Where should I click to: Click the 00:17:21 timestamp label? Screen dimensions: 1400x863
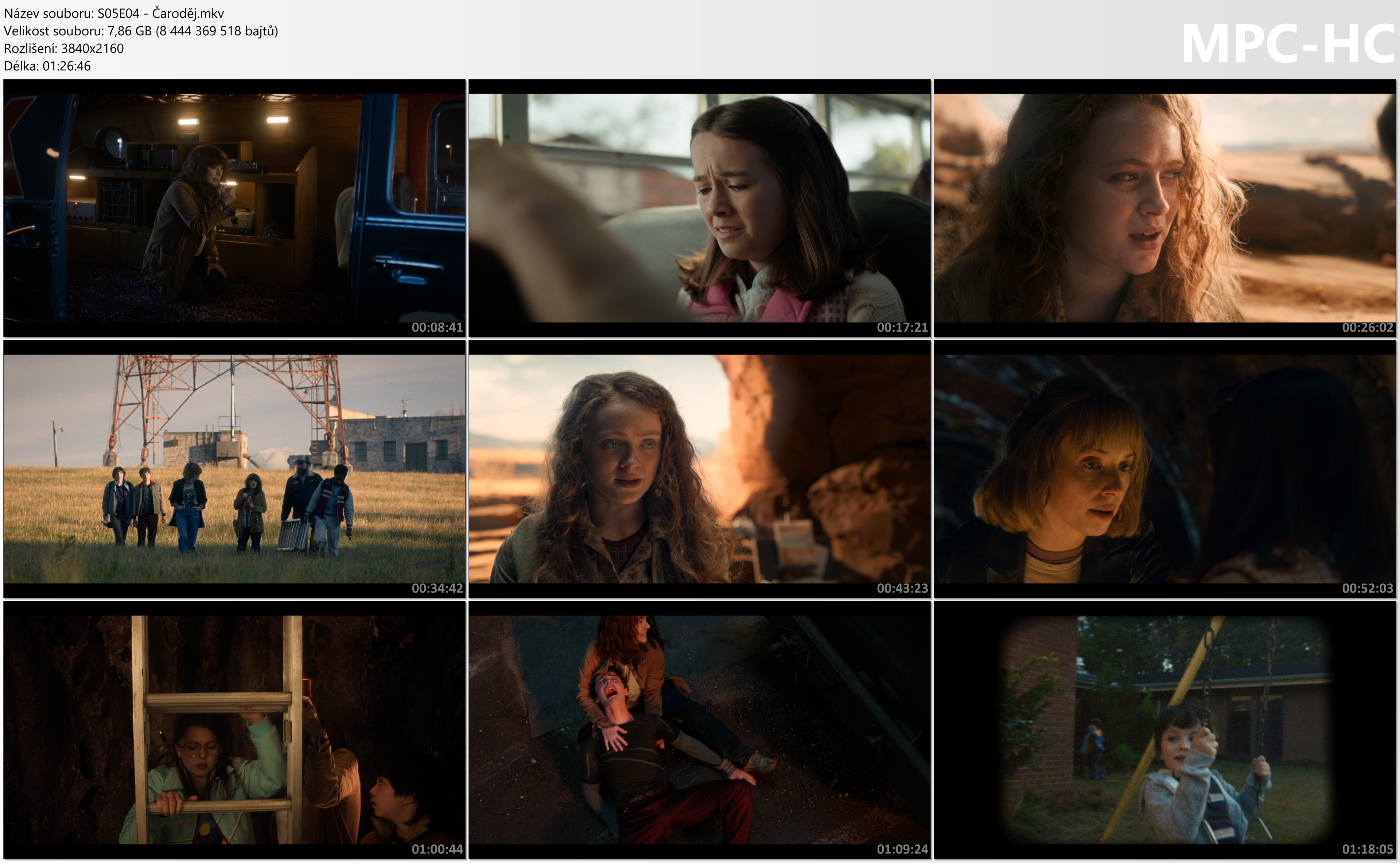(902, 328)
